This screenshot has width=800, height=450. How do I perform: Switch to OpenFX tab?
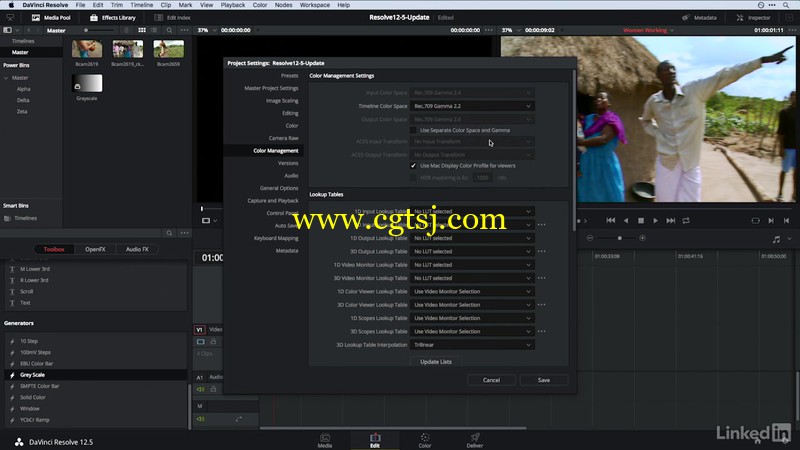pyautogui.click(x=95, y=249)
